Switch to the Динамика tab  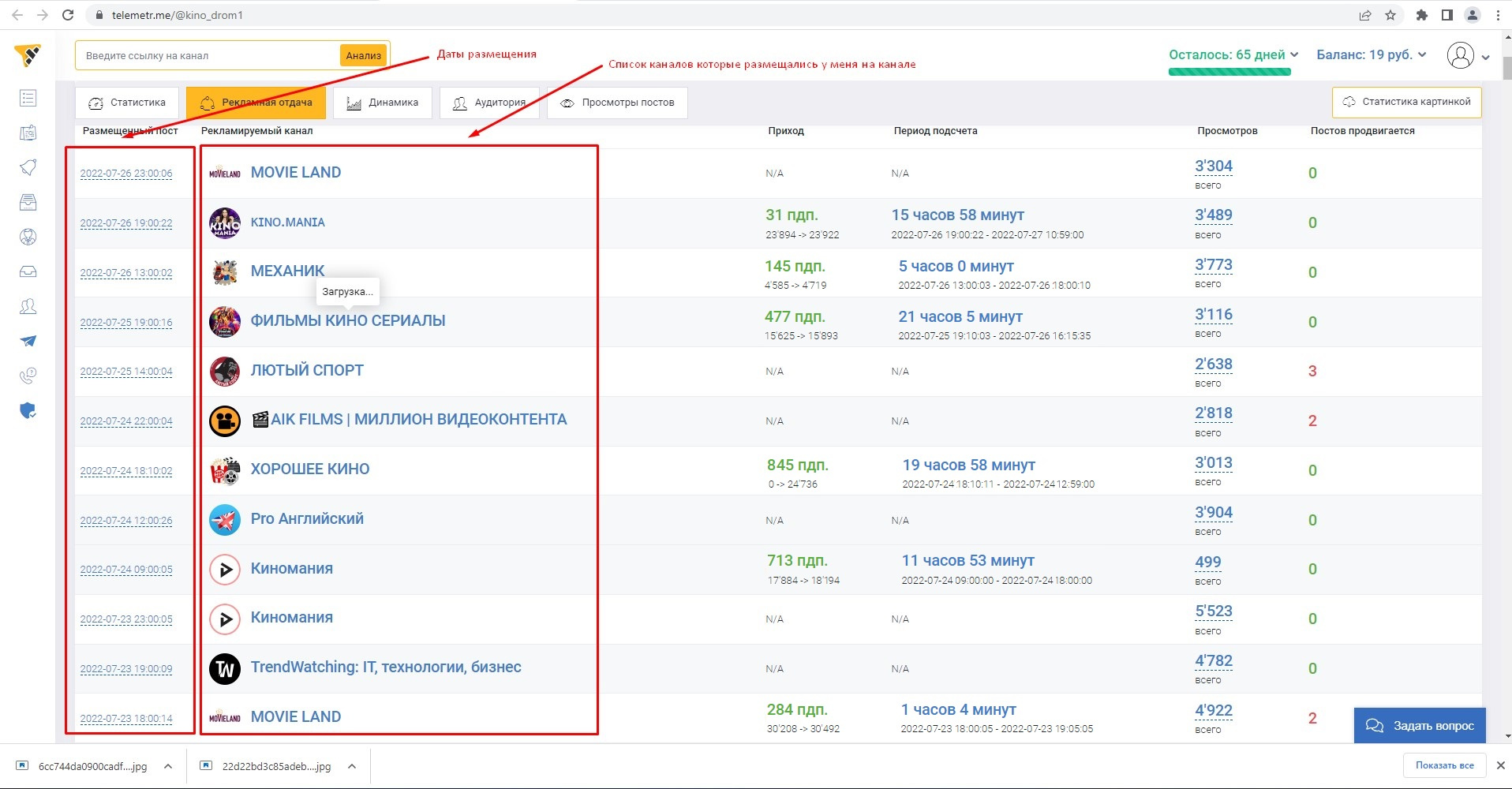(x=382, y=103)
